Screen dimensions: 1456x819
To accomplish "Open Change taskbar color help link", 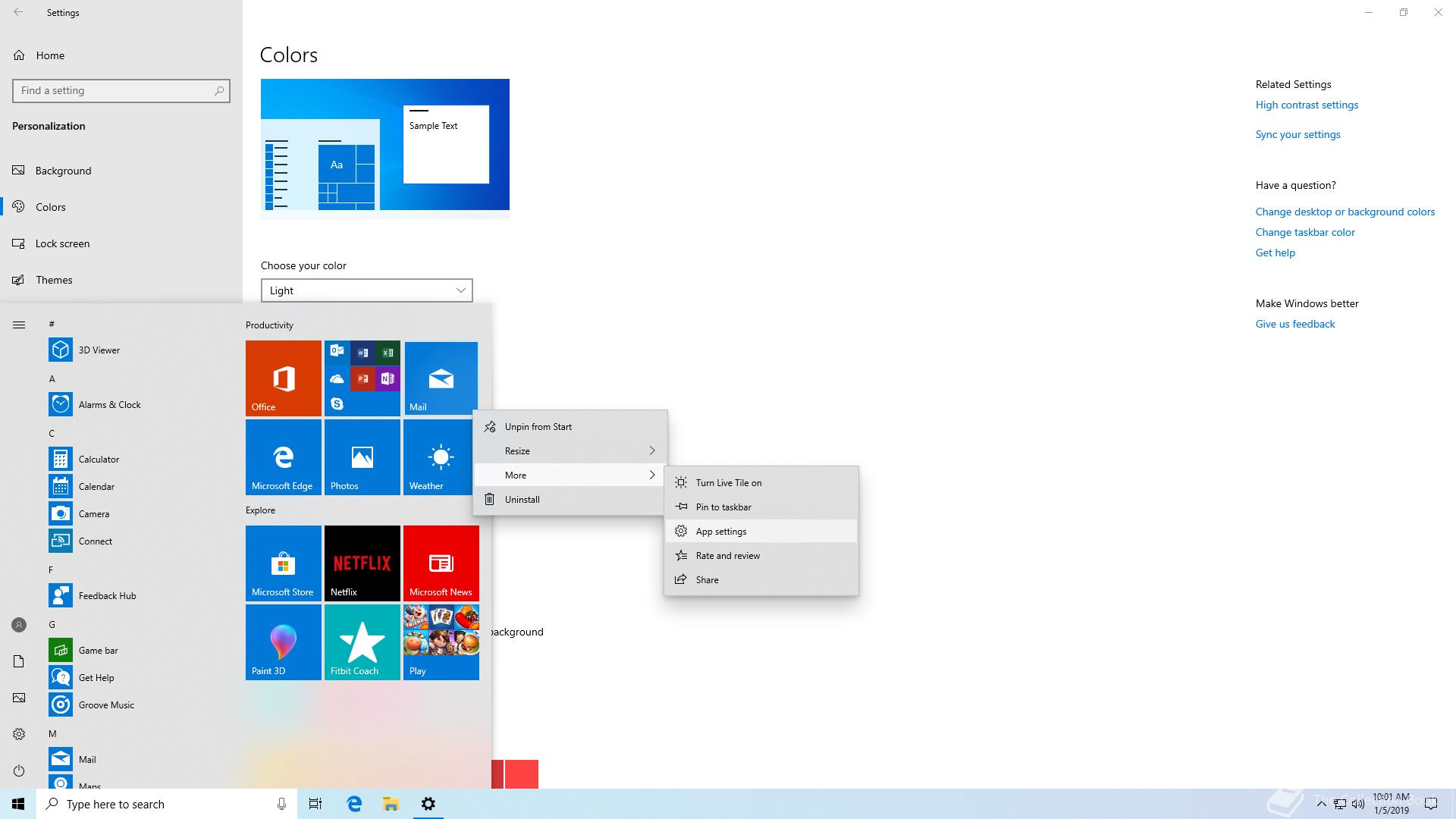I will pos(1304,232).
